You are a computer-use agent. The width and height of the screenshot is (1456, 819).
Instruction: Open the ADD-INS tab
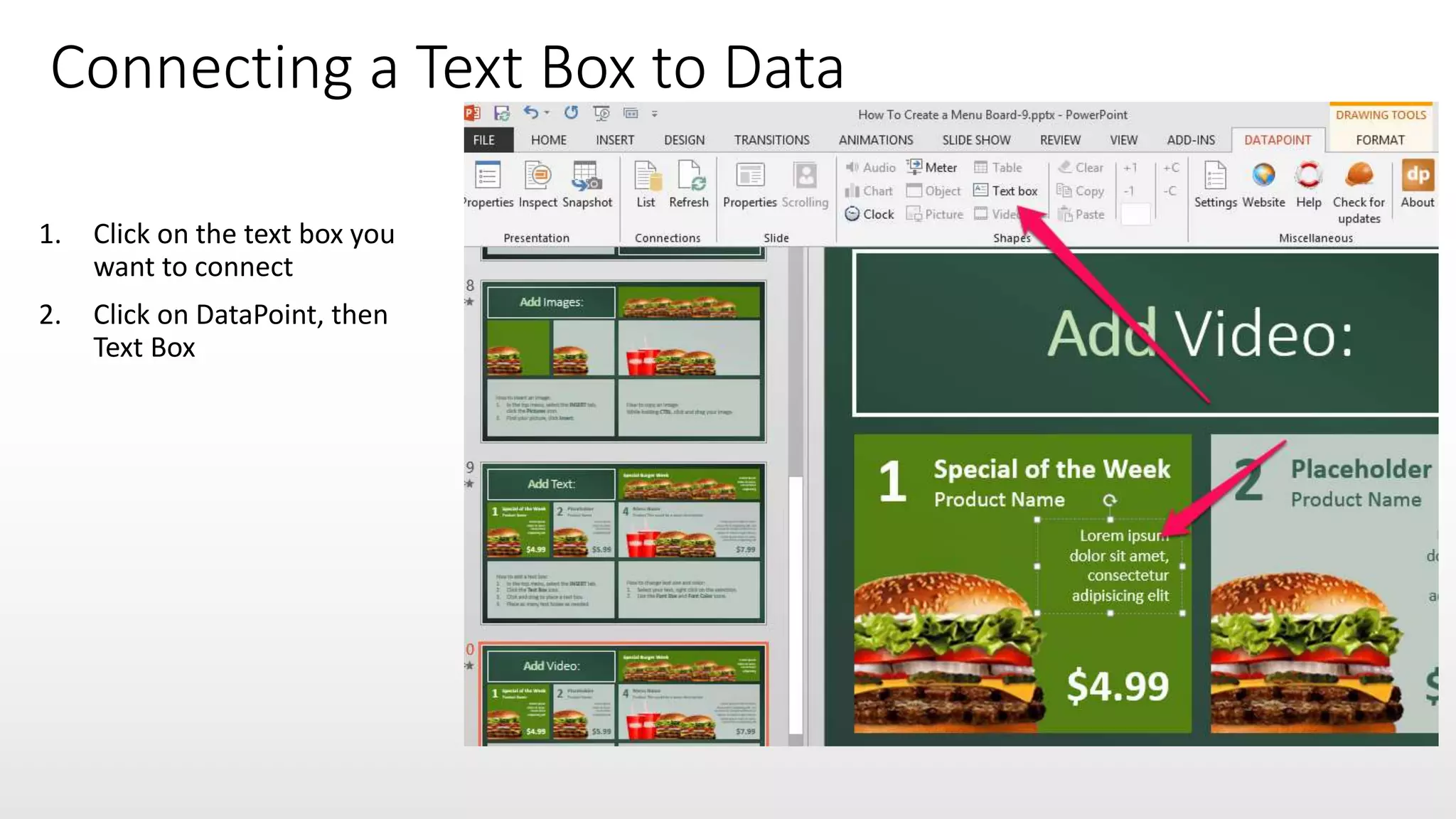1191,140
